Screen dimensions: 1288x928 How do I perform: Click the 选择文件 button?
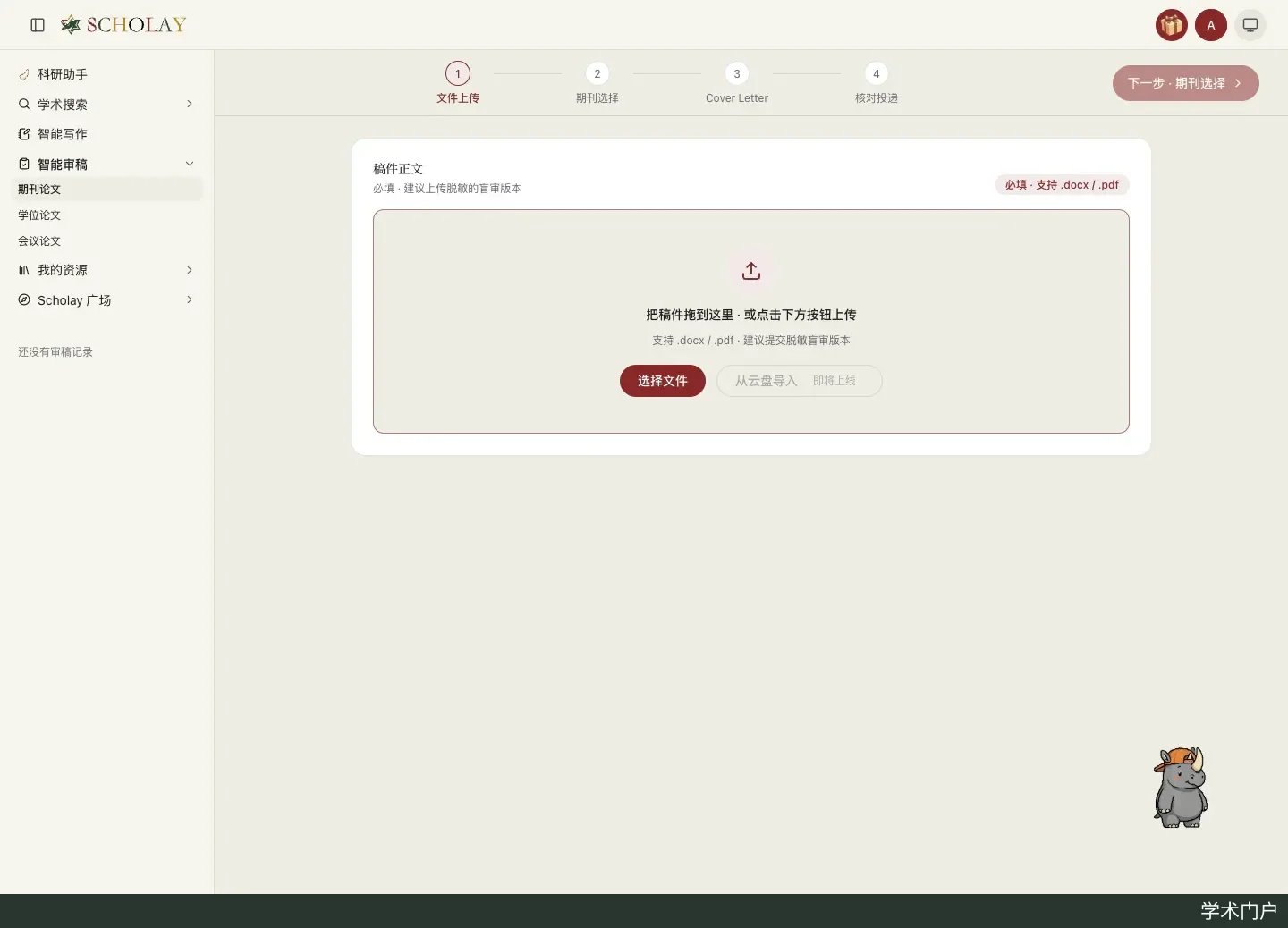point(663,381)
